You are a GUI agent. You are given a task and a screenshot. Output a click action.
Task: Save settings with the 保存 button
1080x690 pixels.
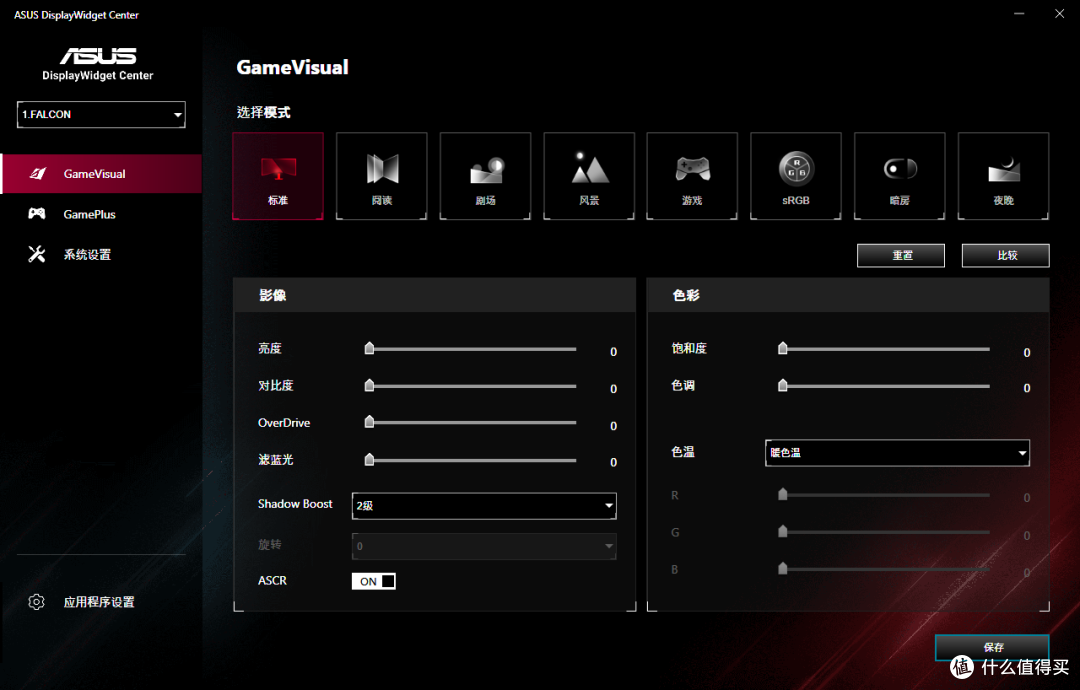click(x=992, y=647)
